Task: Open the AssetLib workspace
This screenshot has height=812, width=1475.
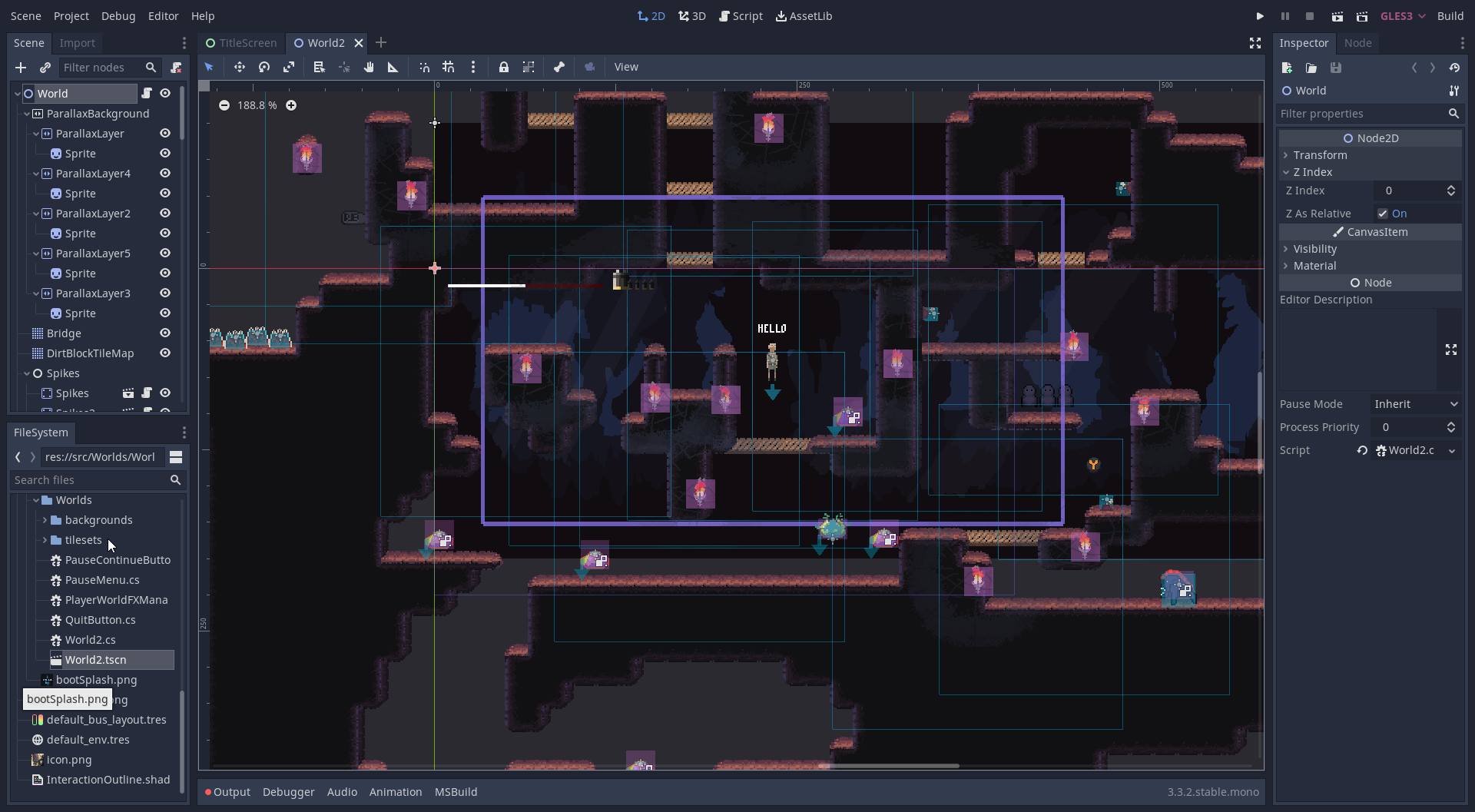Action: pyautogui.click(x=804, y=16)
